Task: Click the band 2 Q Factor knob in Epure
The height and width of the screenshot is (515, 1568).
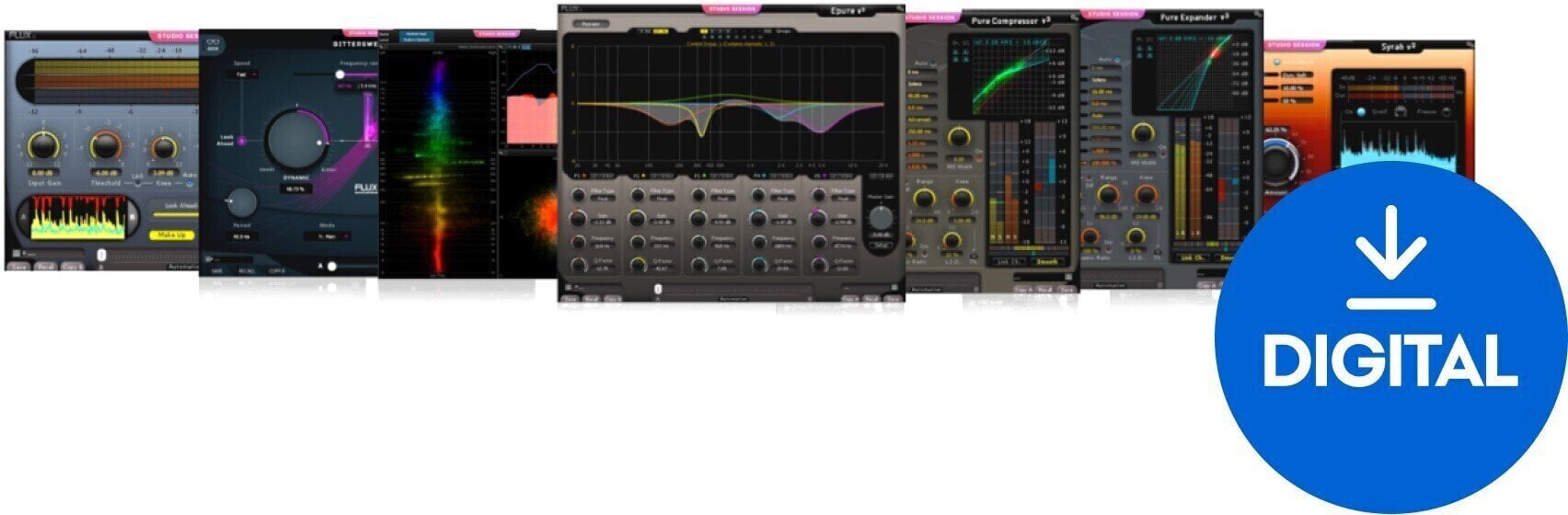Action: tap(637, 265)
